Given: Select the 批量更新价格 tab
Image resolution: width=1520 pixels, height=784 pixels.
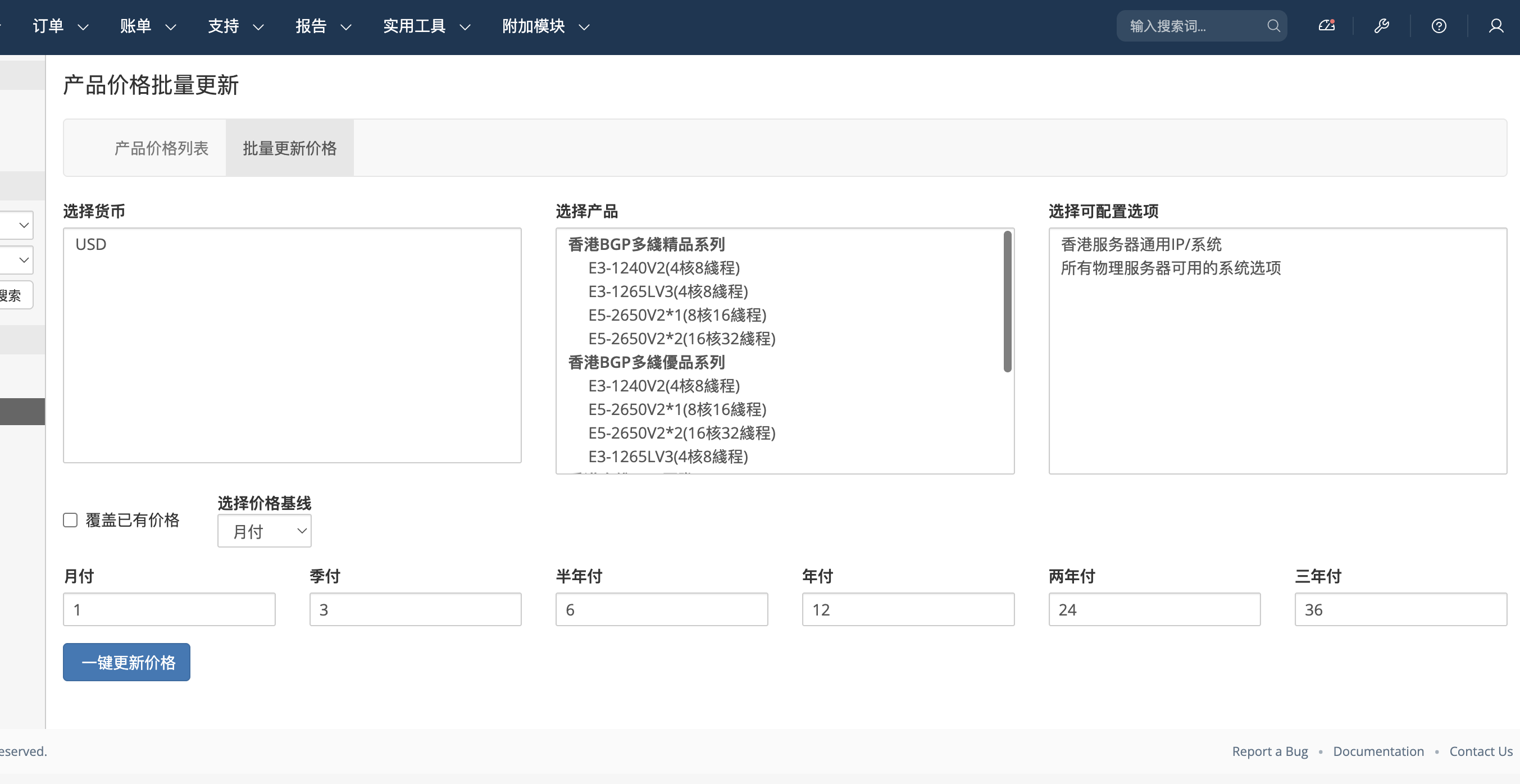Looking at the screenshot, I should pyautogui.click(x=289, y=148).
